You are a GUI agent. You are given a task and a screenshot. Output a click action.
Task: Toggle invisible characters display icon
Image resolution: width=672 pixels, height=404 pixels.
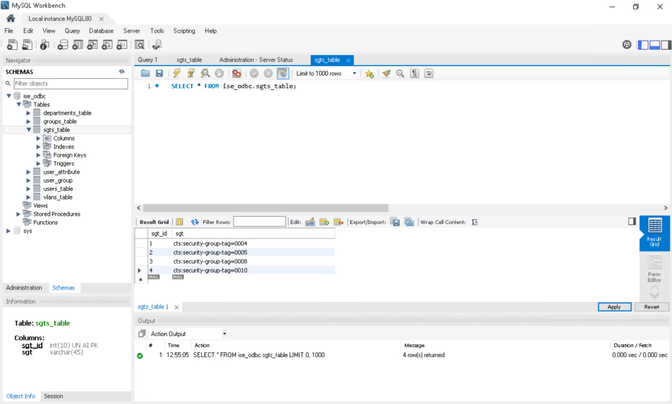414,73
